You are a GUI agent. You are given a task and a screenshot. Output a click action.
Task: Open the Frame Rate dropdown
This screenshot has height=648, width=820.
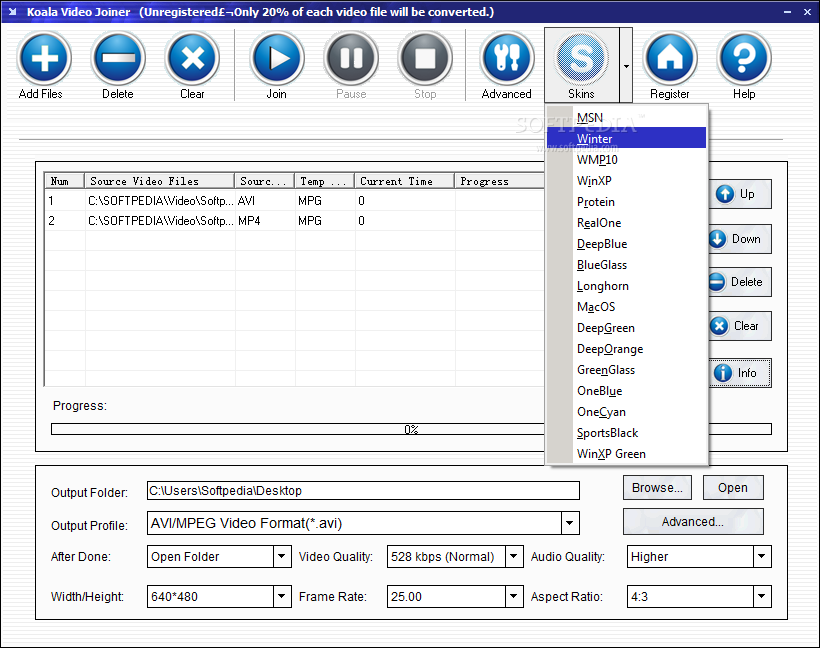(514, 596)
